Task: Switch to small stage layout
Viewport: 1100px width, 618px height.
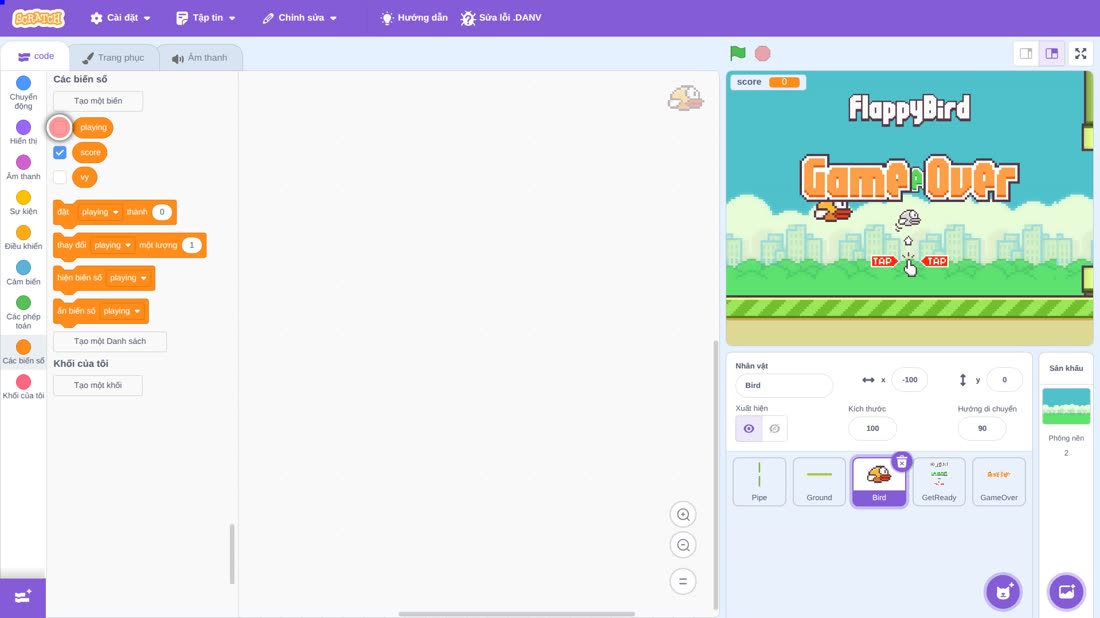Action: click(1026, 53)
